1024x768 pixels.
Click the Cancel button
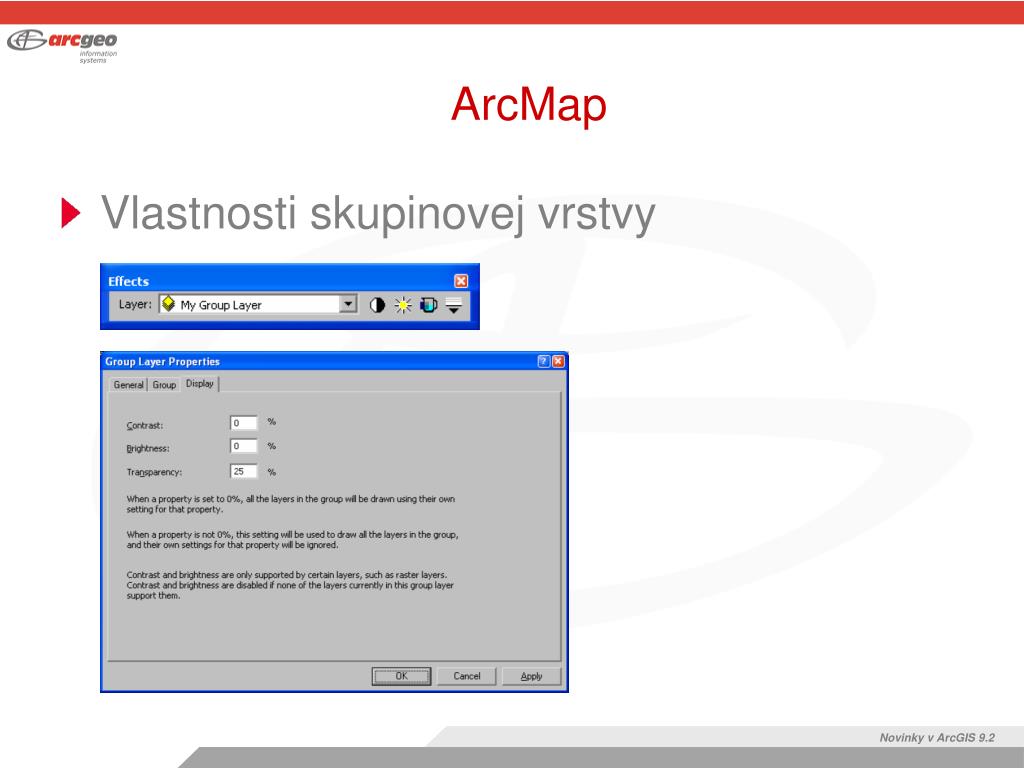pyautogui.click(x=467, y=676)
